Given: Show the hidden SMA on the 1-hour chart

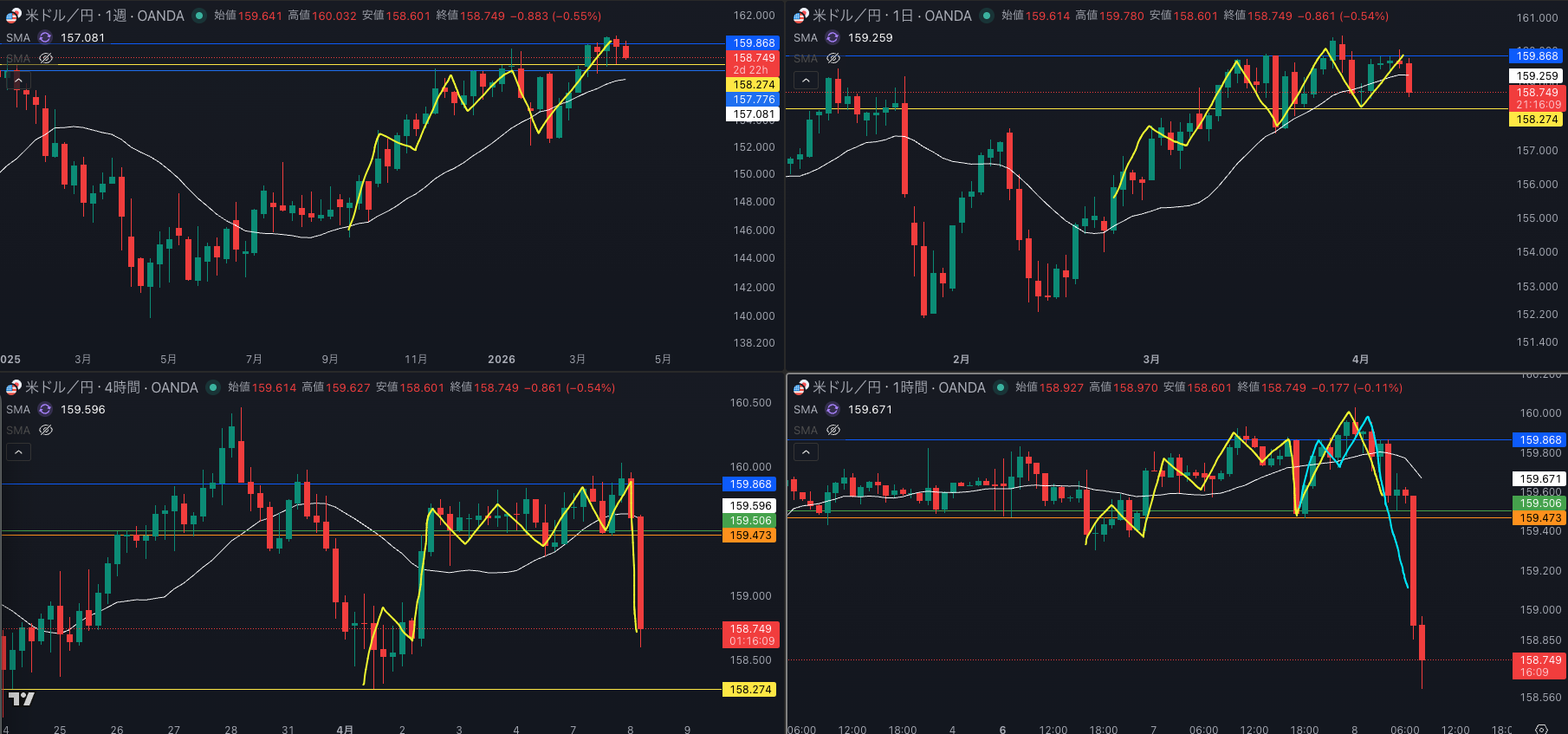Looking at the screenshot, I should pyautogui.click(x=833, y=430).
